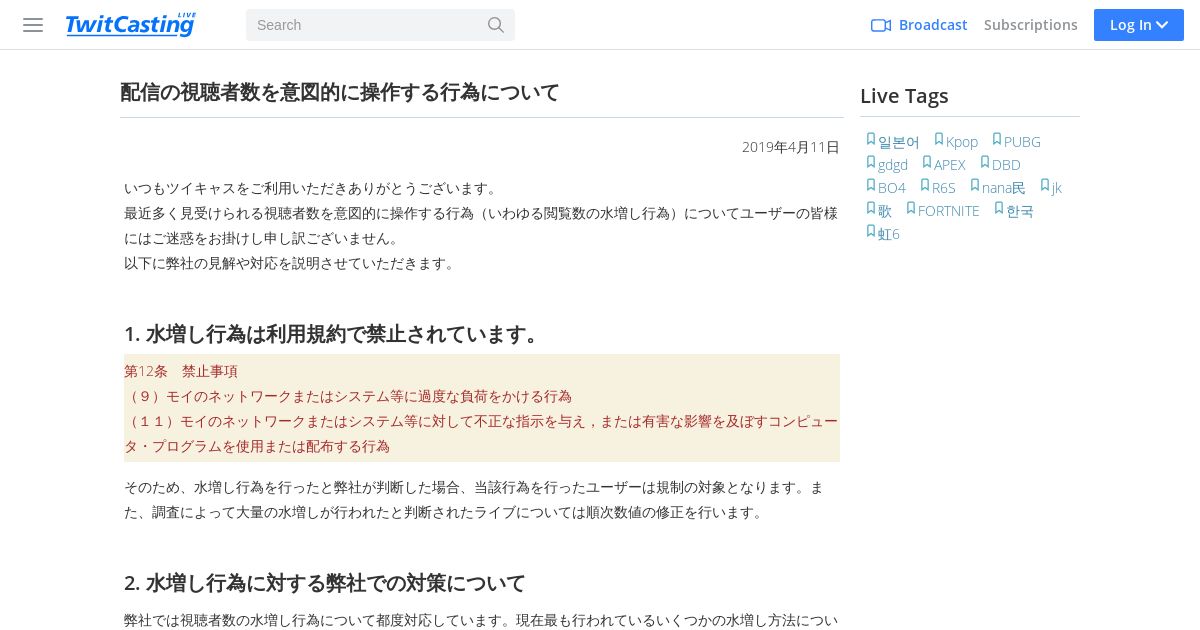Click the text 第12条 禁止事項
The width and height of the screenshot is (1200, 630).
click(181, 371)
